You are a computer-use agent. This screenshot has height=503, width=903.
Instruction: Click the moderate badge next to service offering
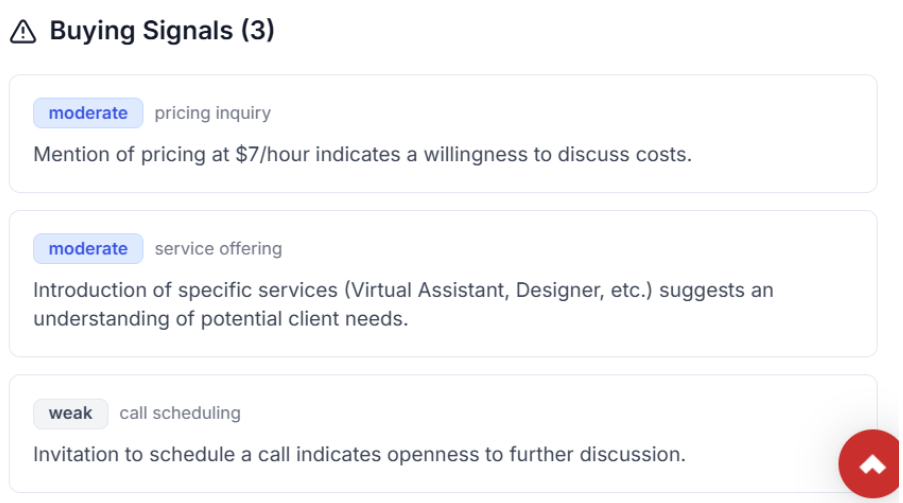88,248
